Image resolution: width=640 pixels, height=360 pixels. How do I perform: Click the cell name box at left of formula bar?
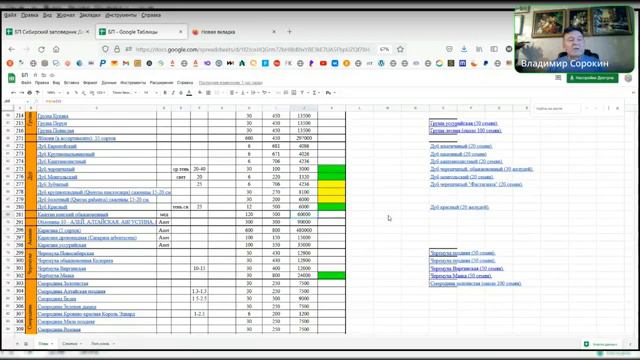pos(15,101)
